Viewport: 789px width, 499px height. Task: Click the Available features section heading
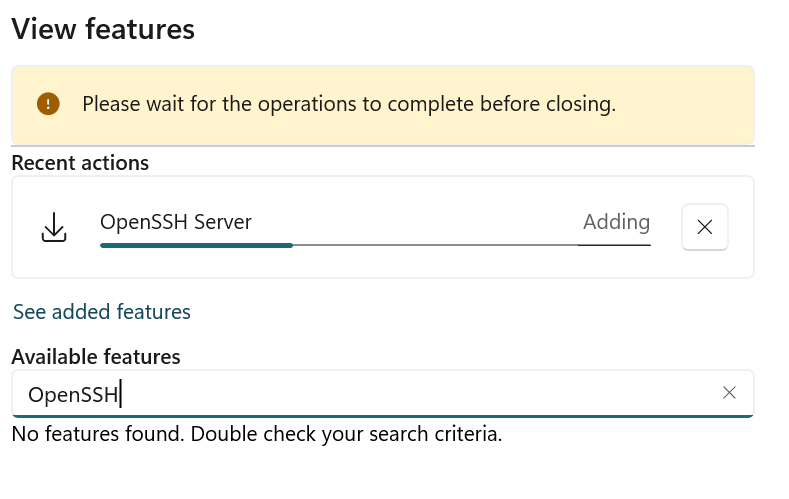(x=96, y=357)
